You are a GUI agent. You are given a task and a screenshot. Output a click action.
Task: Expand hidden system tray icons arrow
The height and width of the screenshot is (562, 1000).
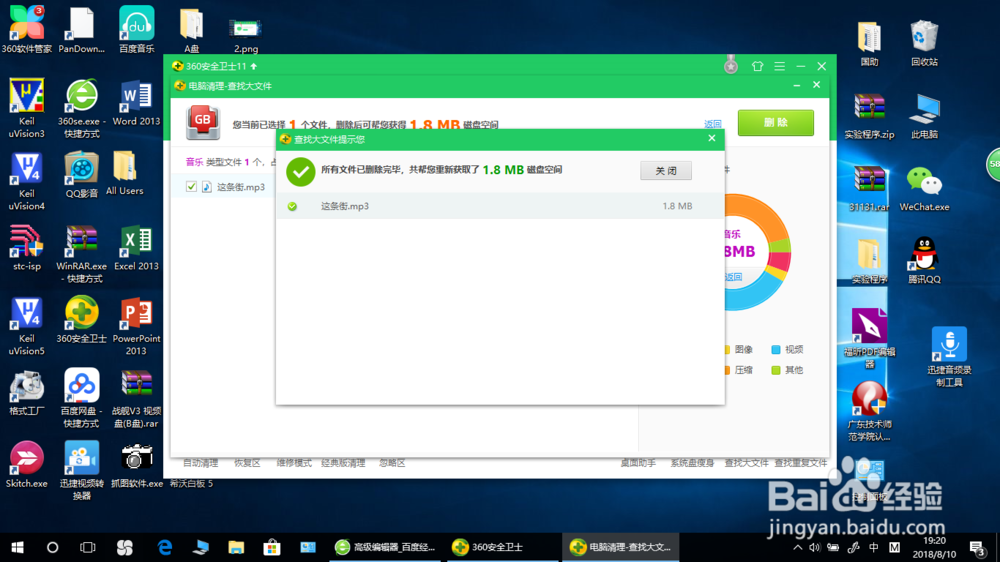(797, 547)
